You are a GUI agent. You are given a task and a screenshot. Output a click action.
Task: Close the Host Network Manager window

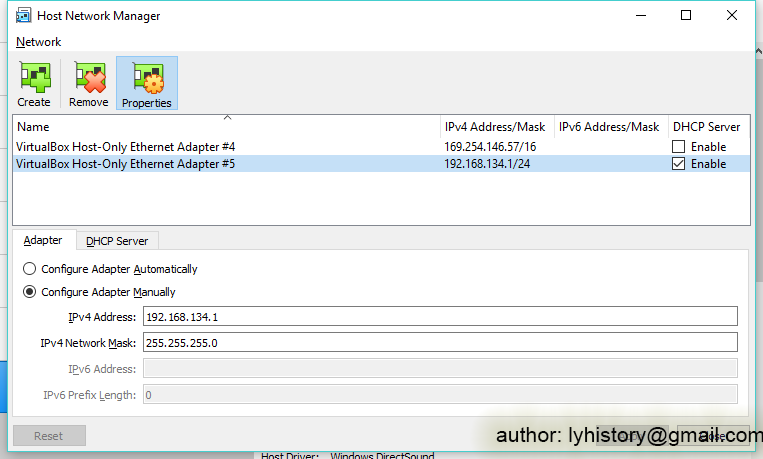coord(731,15)
